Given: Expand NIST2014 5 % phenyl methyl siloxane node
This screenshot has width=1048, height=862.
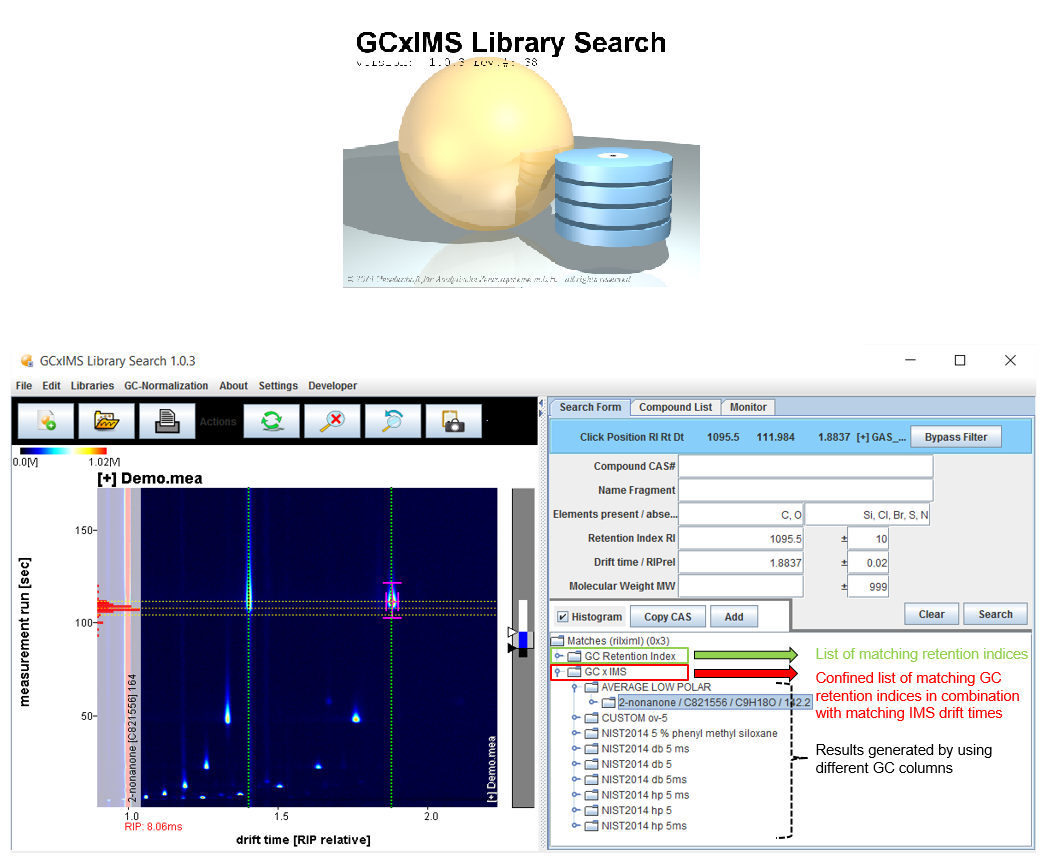Looking at the screenshot, I should (575, 733).
